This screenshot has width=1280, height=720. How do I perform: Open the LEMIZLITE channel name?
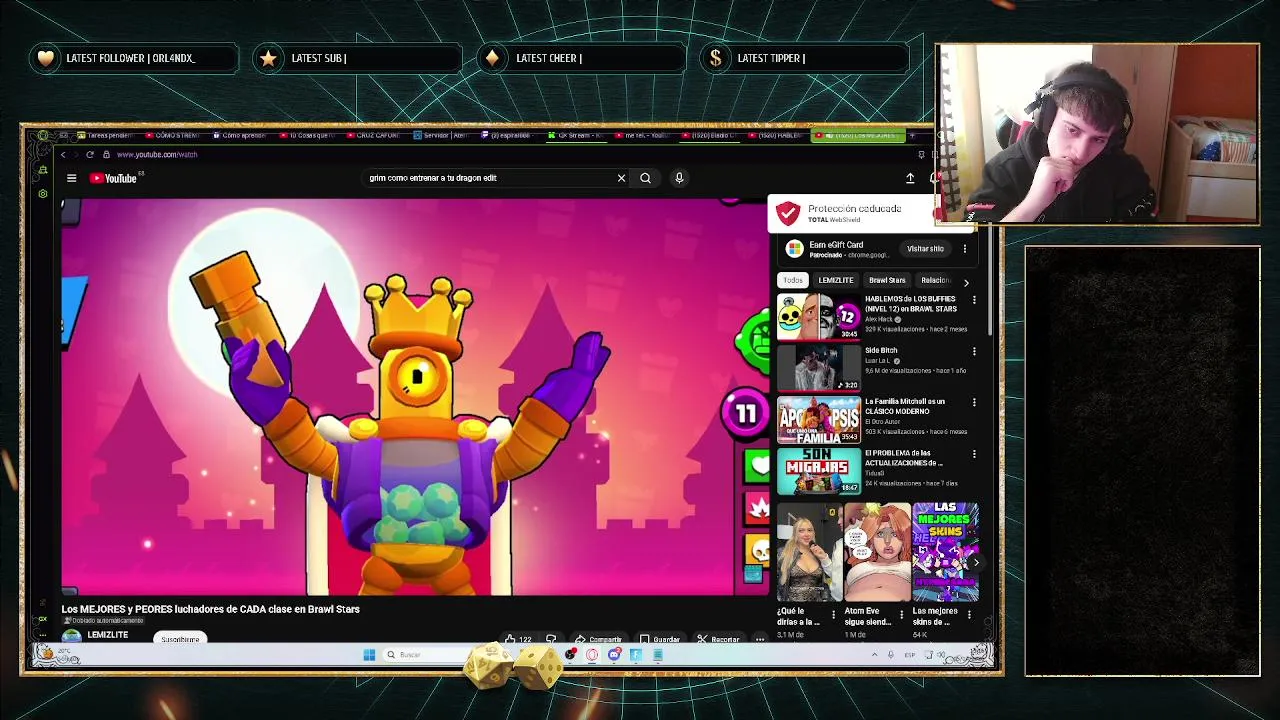[107, 635]
